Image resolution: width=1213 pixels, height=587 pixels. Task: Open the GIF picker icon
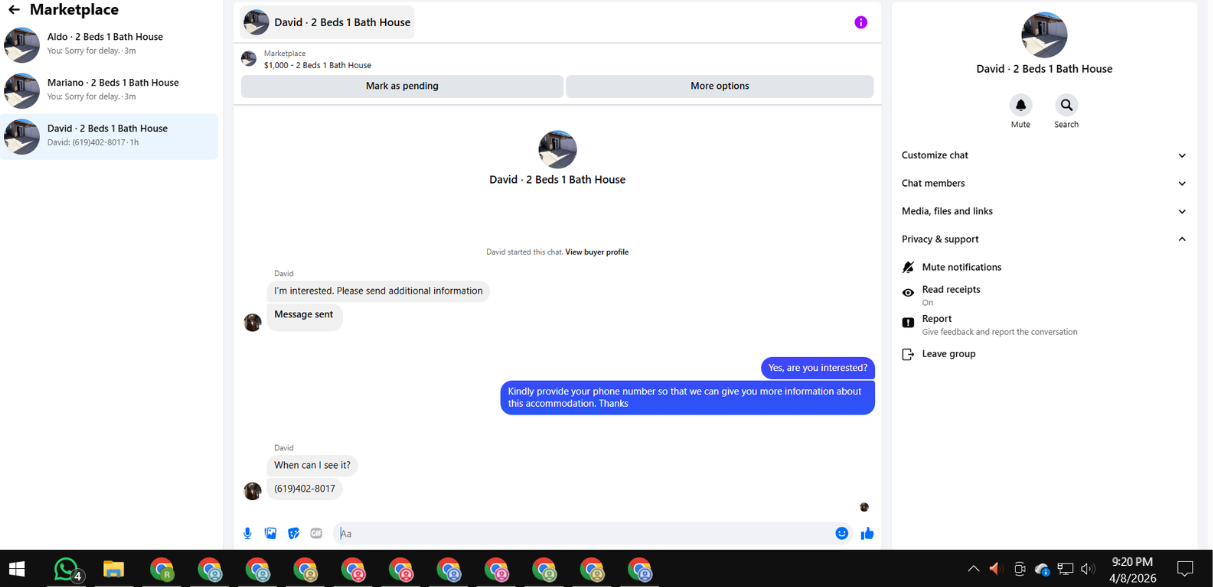pyautogui.click(x=317, y=534)
